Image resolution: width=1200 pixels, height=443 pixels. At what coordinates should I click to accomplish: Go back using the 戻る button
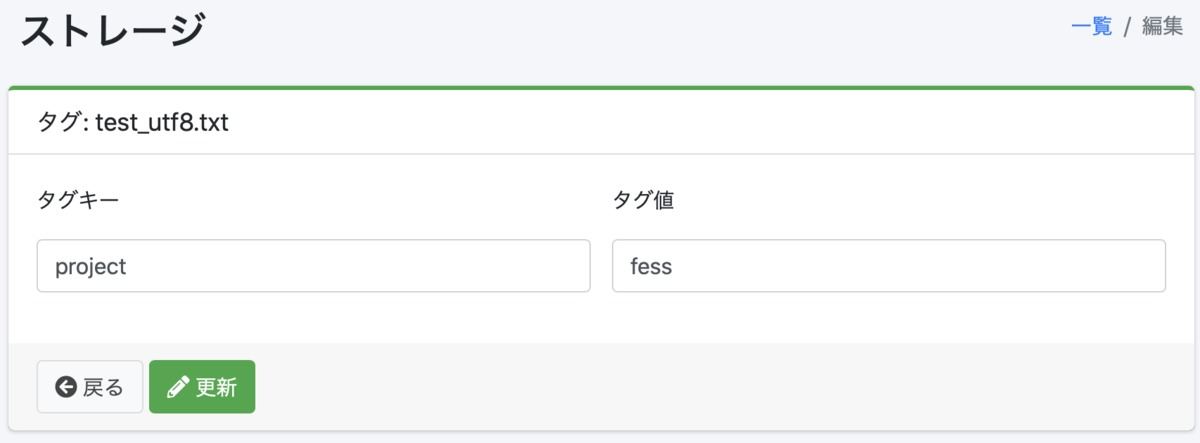point(90,387)
